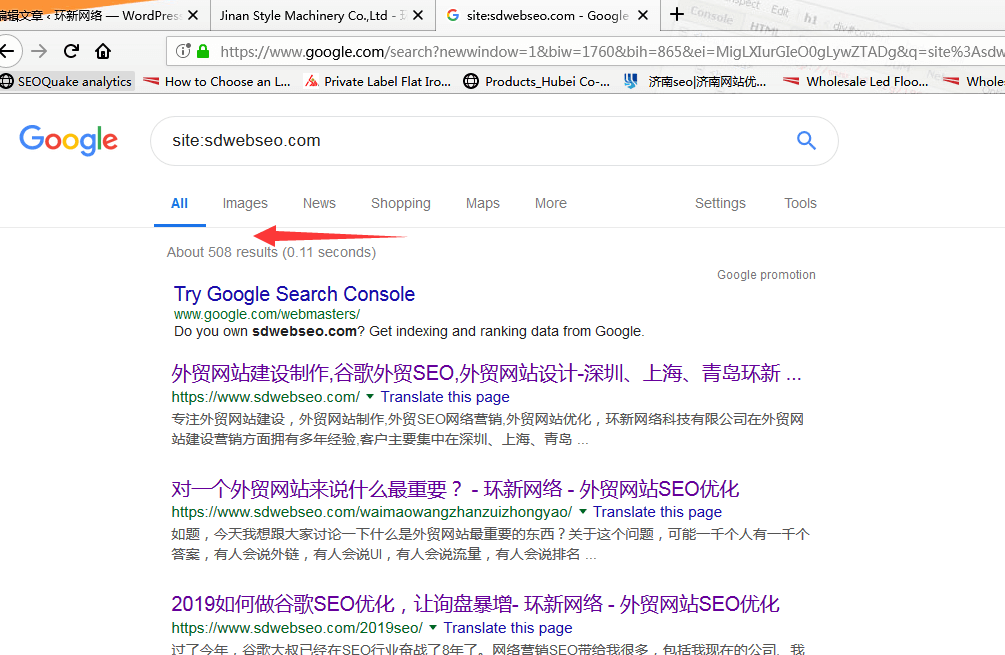Switch to News results
Viewport: 1005px width, 655px height.
pyautogui.click(x=319, y=203)
